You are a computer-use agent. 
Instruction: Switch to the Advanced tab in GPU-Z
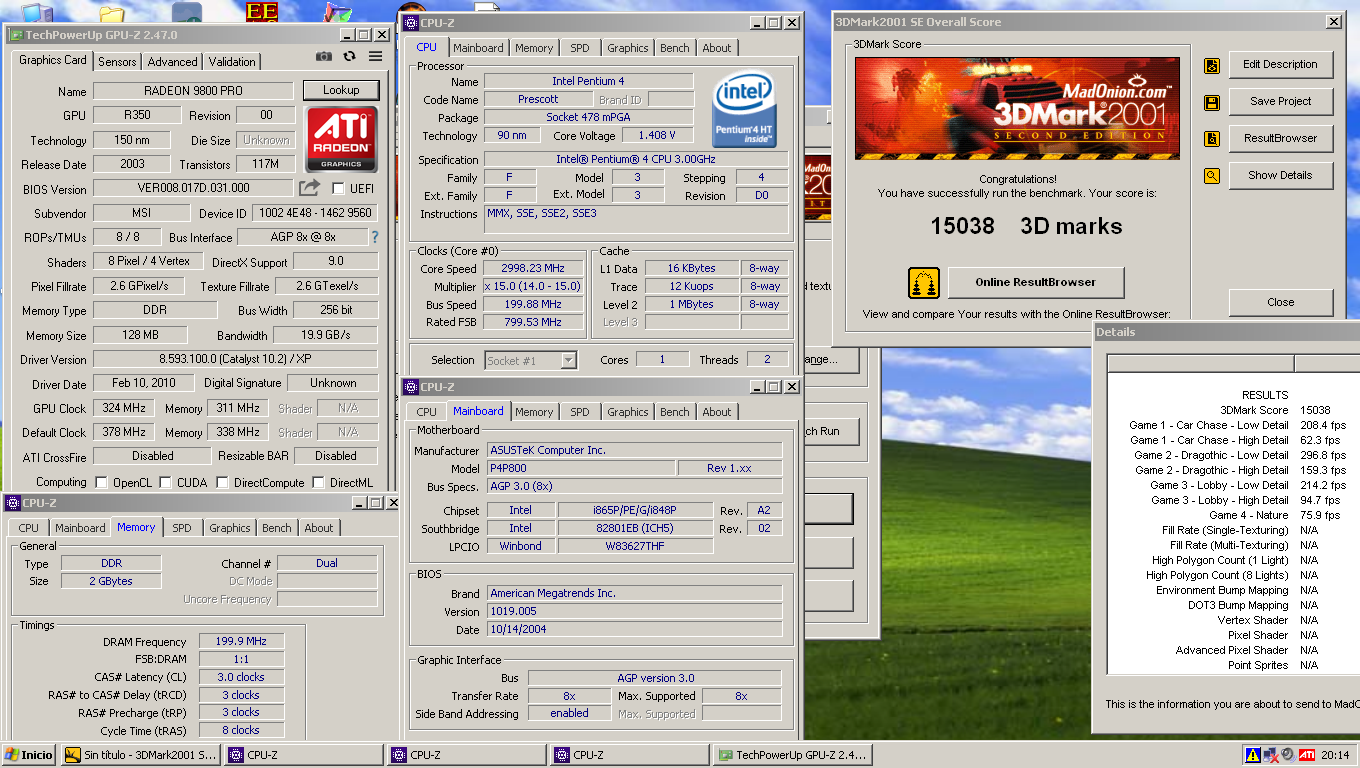(173, 61)
